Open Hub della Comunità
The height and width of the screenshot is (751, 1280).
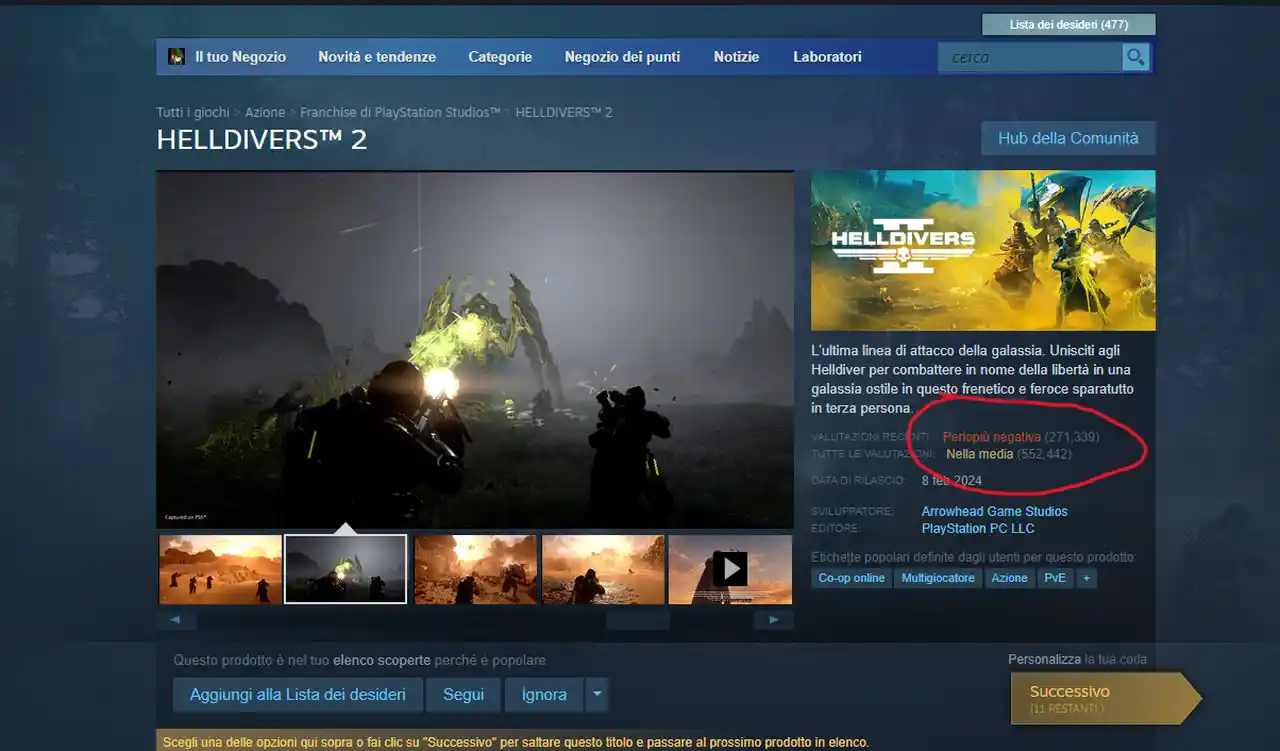(1068, 138)
